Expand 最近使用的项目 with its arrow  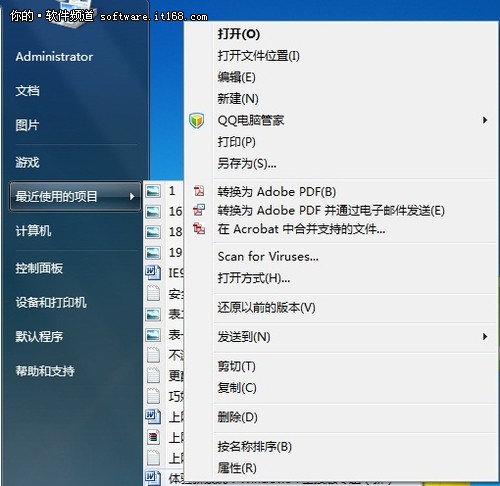click(x=132, y=197)
